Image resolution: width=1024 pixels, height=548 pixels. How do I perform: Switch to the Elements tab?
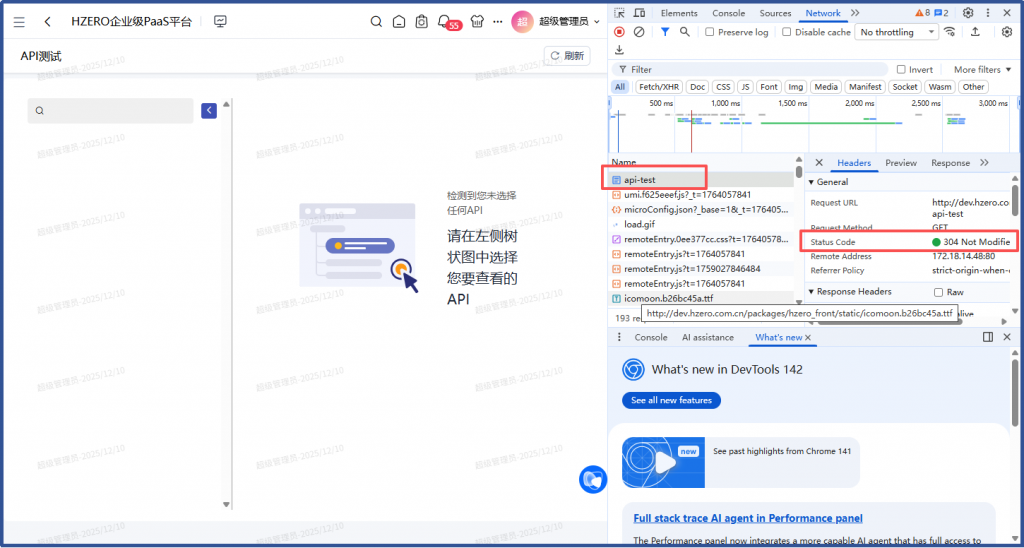point(679,13)
